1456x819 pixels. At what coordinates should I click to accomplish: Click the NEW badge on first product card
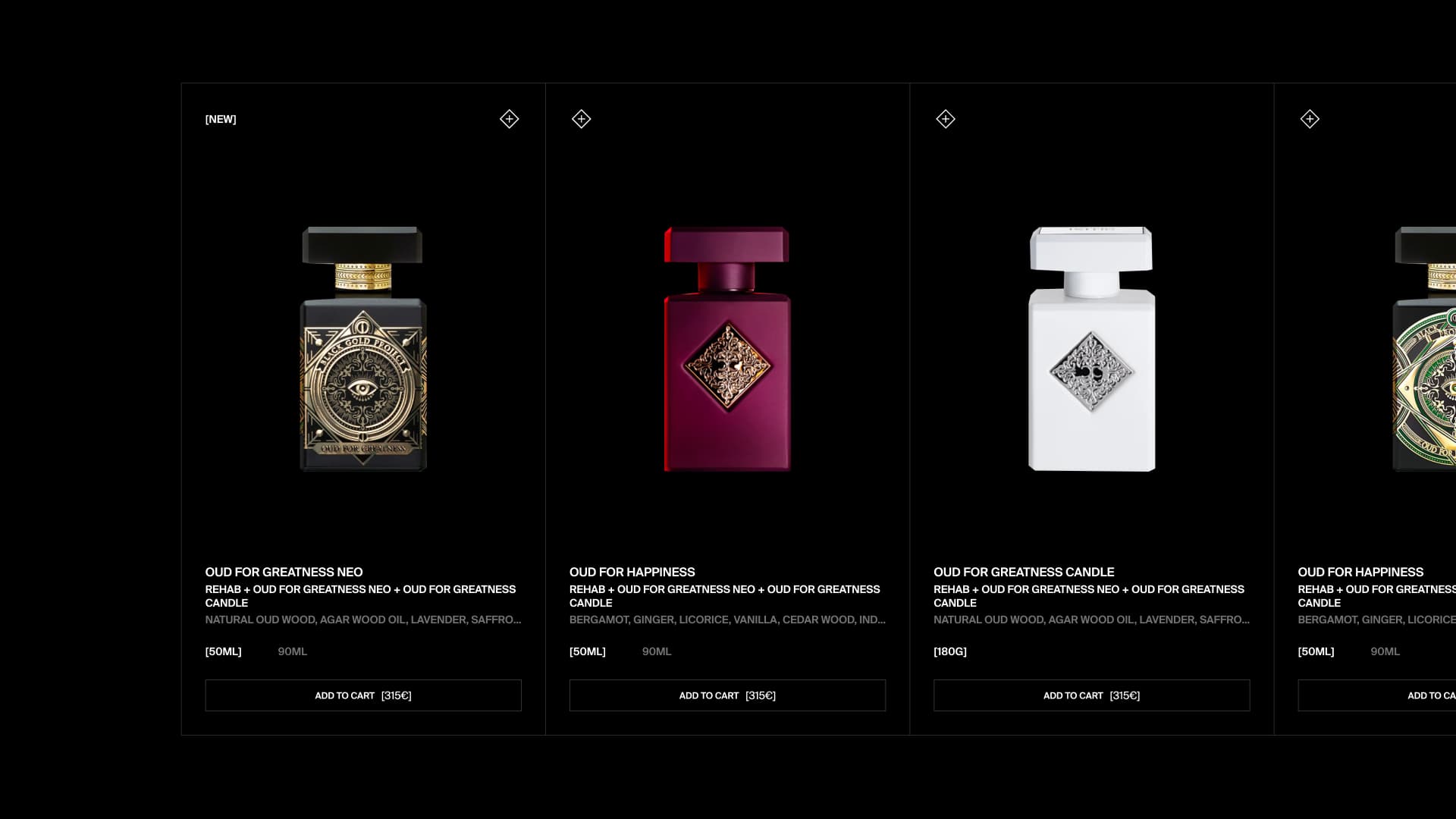point(221,119)
